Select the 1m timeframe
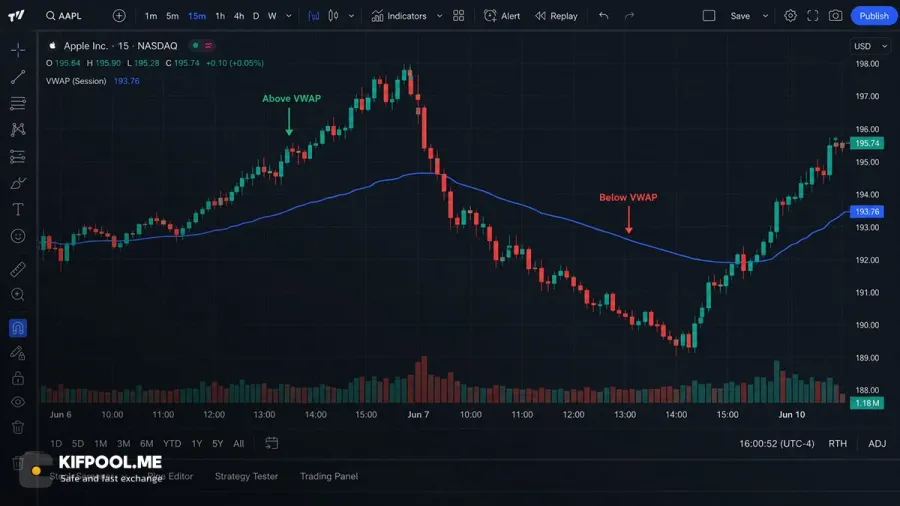Image resolution: width=900 pixels, height=506 pixels. 151,16
